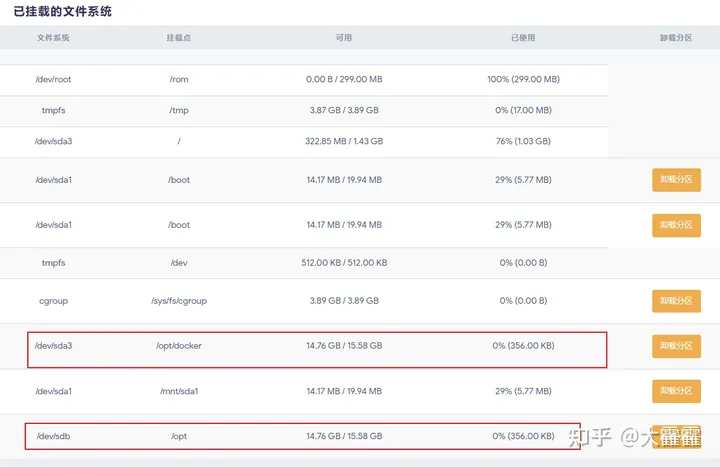Image resolution: width=720 pixels, height=467 pixels.
Task: Click the 知乎 watermark logo
Action: [588, 437]
